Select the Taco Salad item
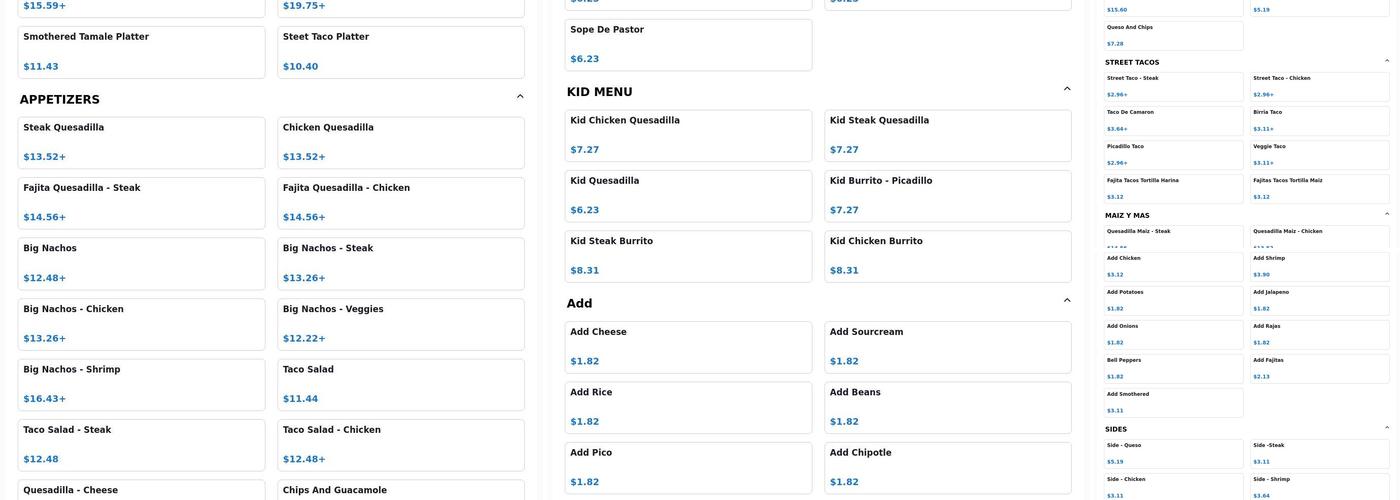1400x500 pixels. tap(400, 384)
